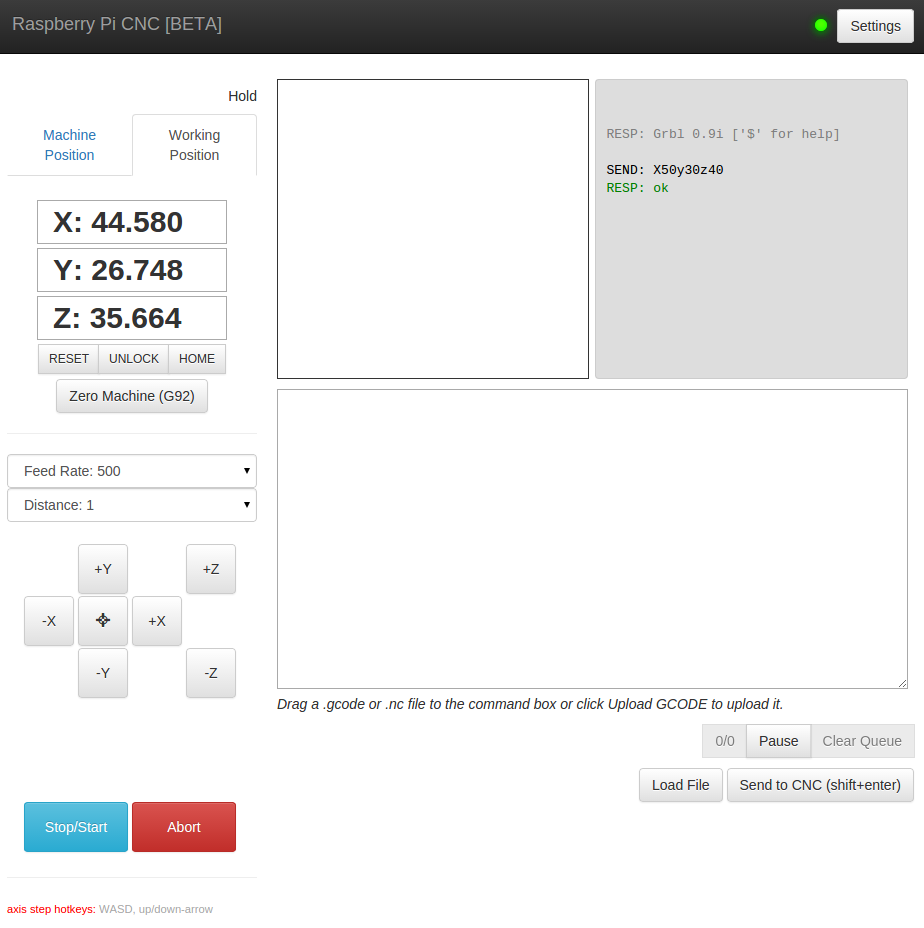The width and height of the screenshot is (924, 928).
Task: Click the Load File button
Action: point(680,785)
